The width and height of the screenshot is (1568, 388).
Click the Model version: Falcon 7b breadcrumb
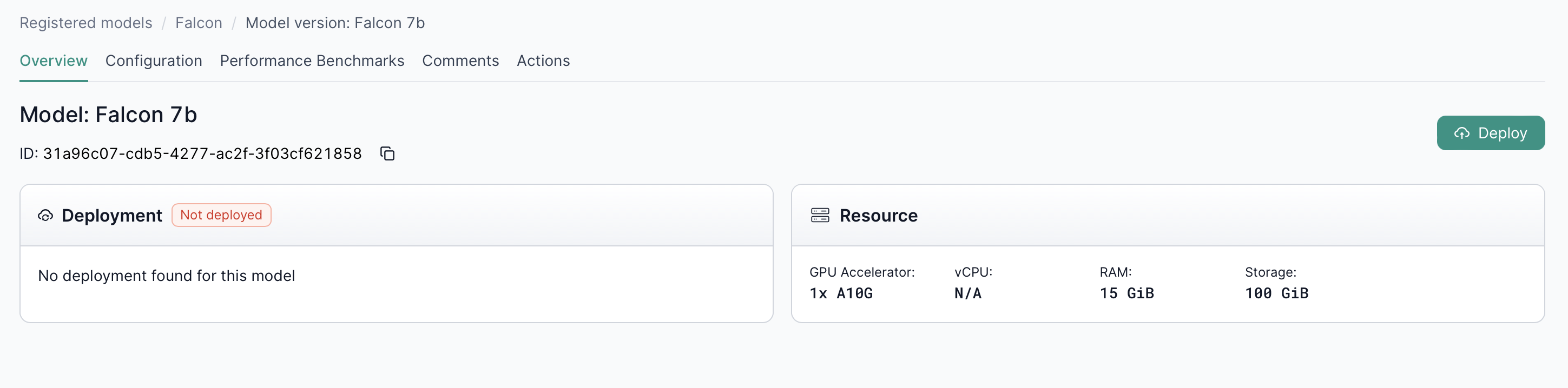(335, 23)
